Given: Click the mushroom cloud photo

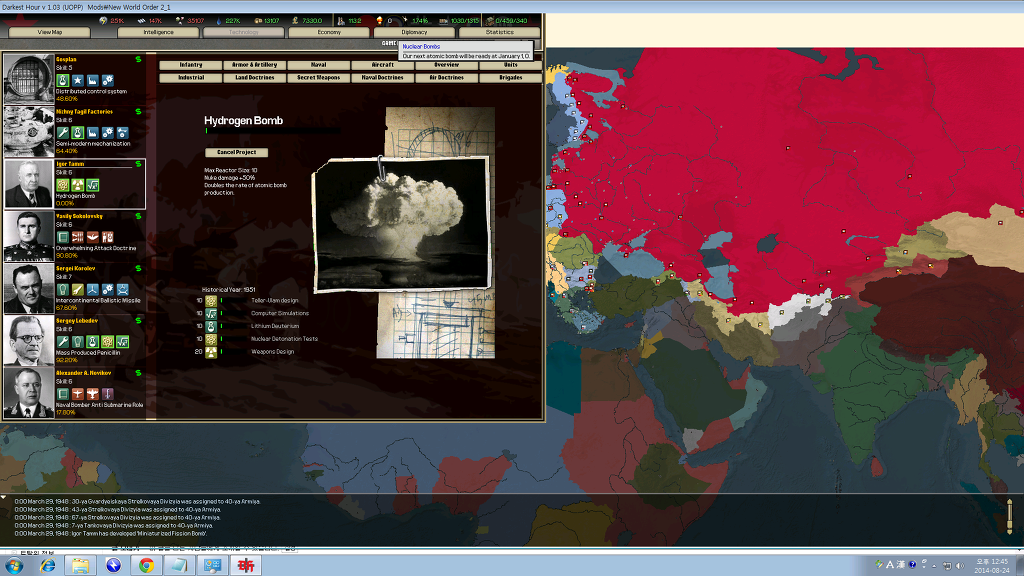Looking at the screenshot, I should (402, 224).
